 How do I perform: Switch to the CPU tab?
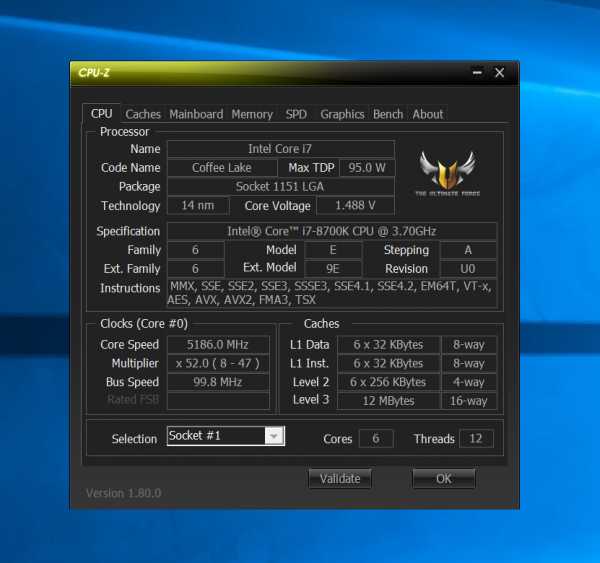click(101, 114)
